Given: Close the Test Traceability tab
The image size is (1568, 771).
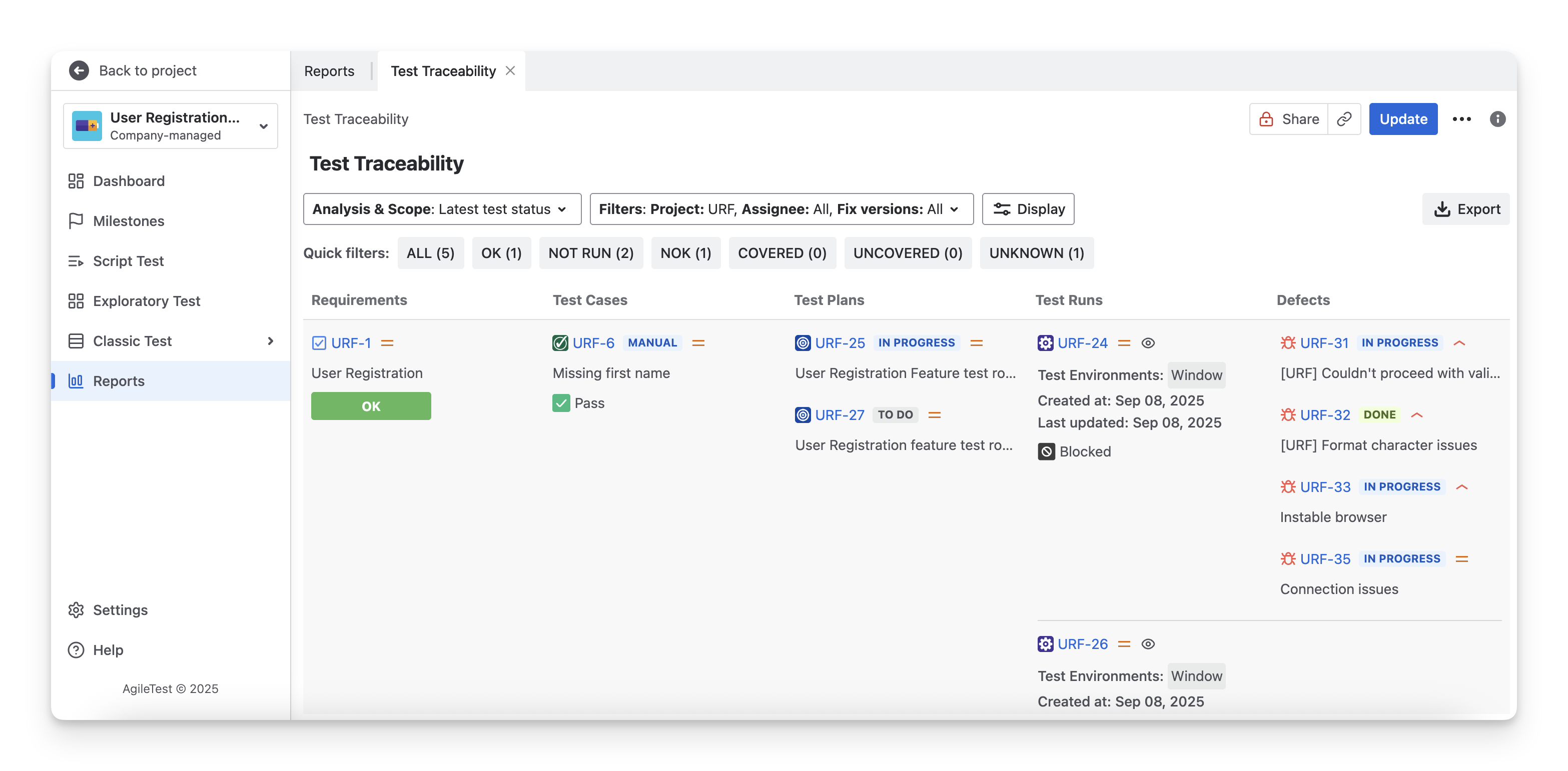Looking at the screenshot, I should (510, 70).
